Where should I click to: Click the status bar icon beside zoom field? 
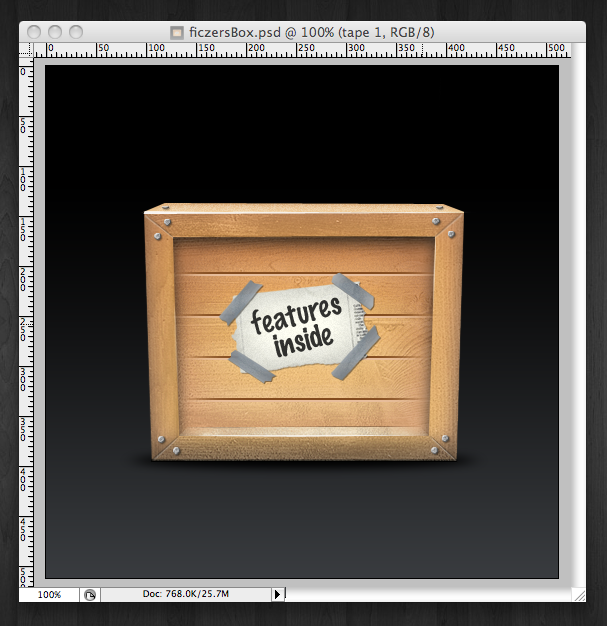pos(90,595)
